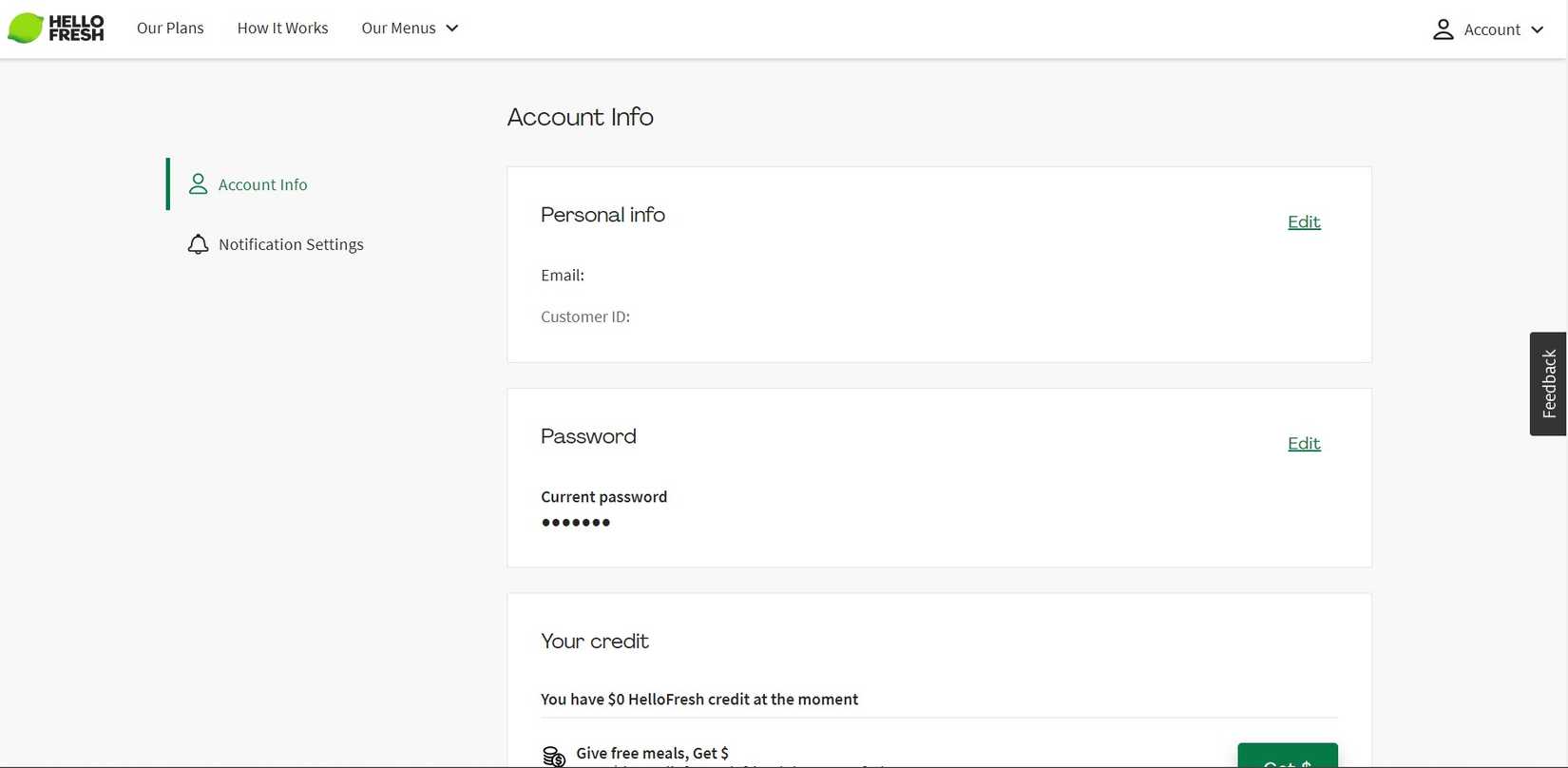The height and width of the screenshot is (768, 1568).
Task: Go to How It Works
Action: tap(282, 29)
